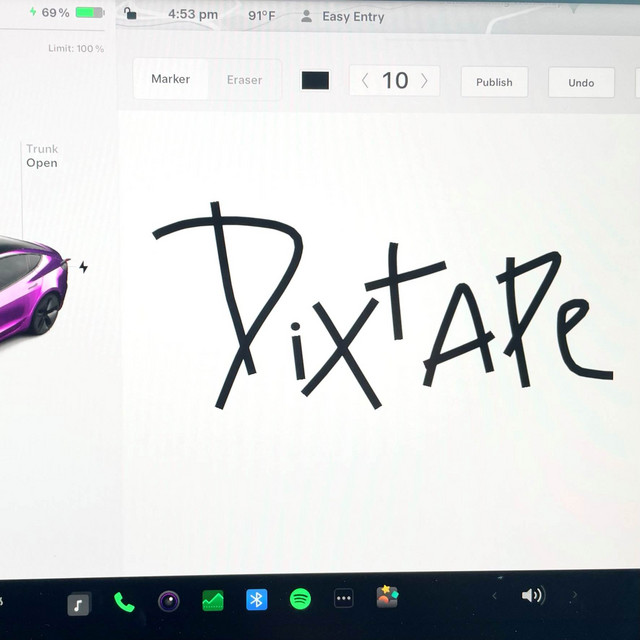The width and height of the screenshot is (640, 640).
Task: Launch the camera app icon
Action: pyautogui.click(x=169, y=602)
